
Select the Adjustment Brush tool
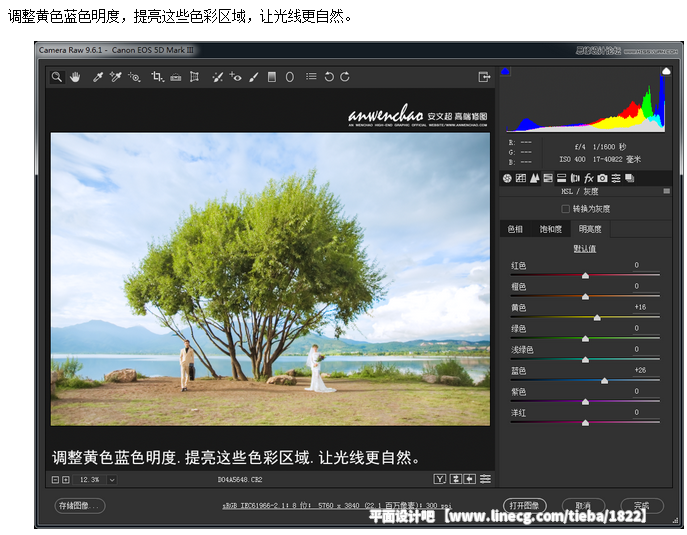pos(254,77)
